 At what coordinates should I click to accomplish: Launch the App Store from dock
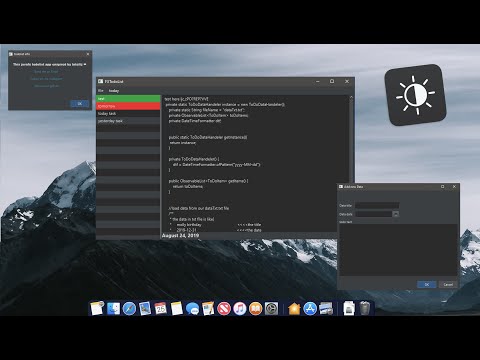point(310,309)
